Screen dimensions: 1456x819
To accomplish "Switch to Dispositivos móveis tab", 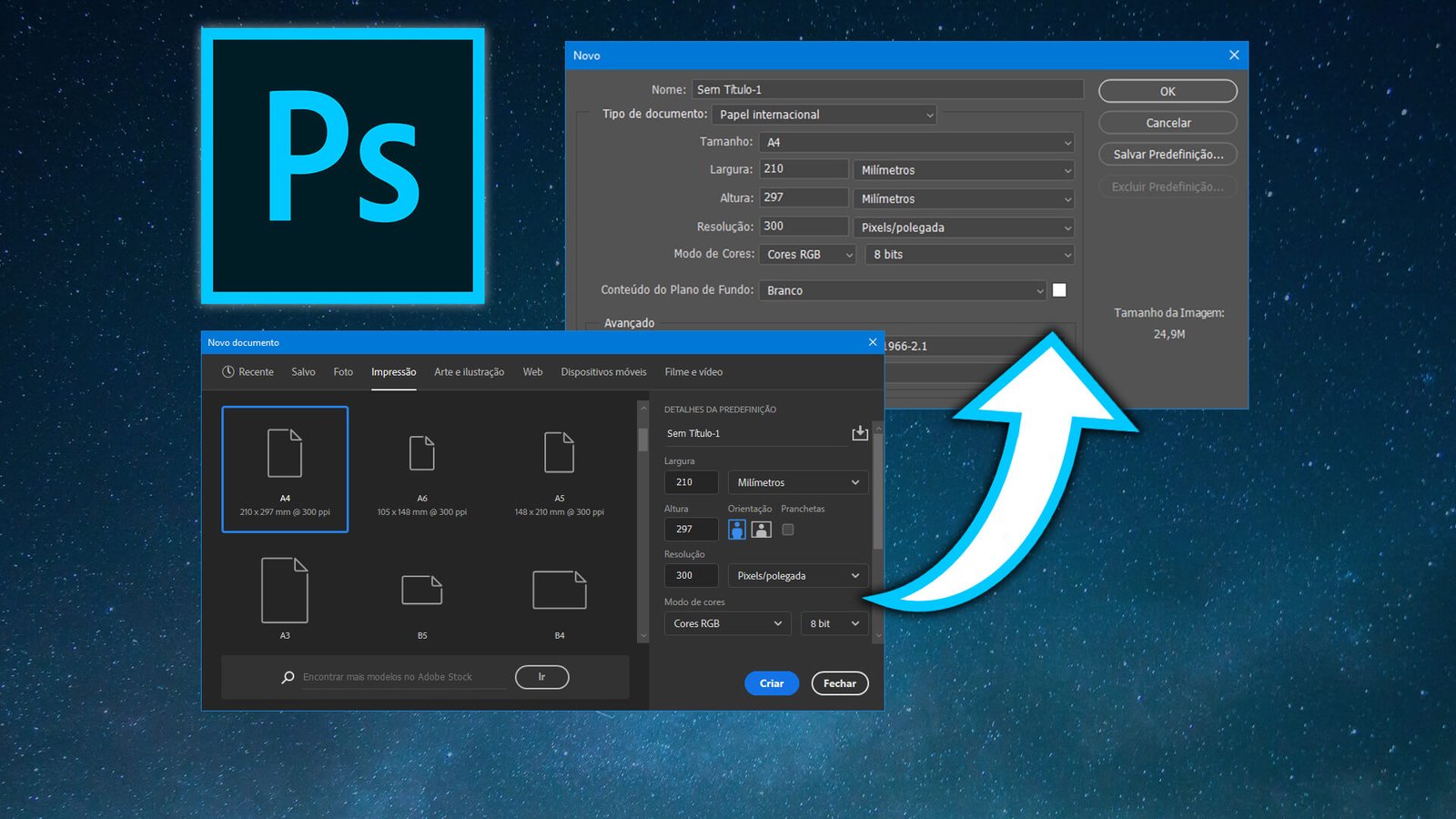I will [603, 371].
